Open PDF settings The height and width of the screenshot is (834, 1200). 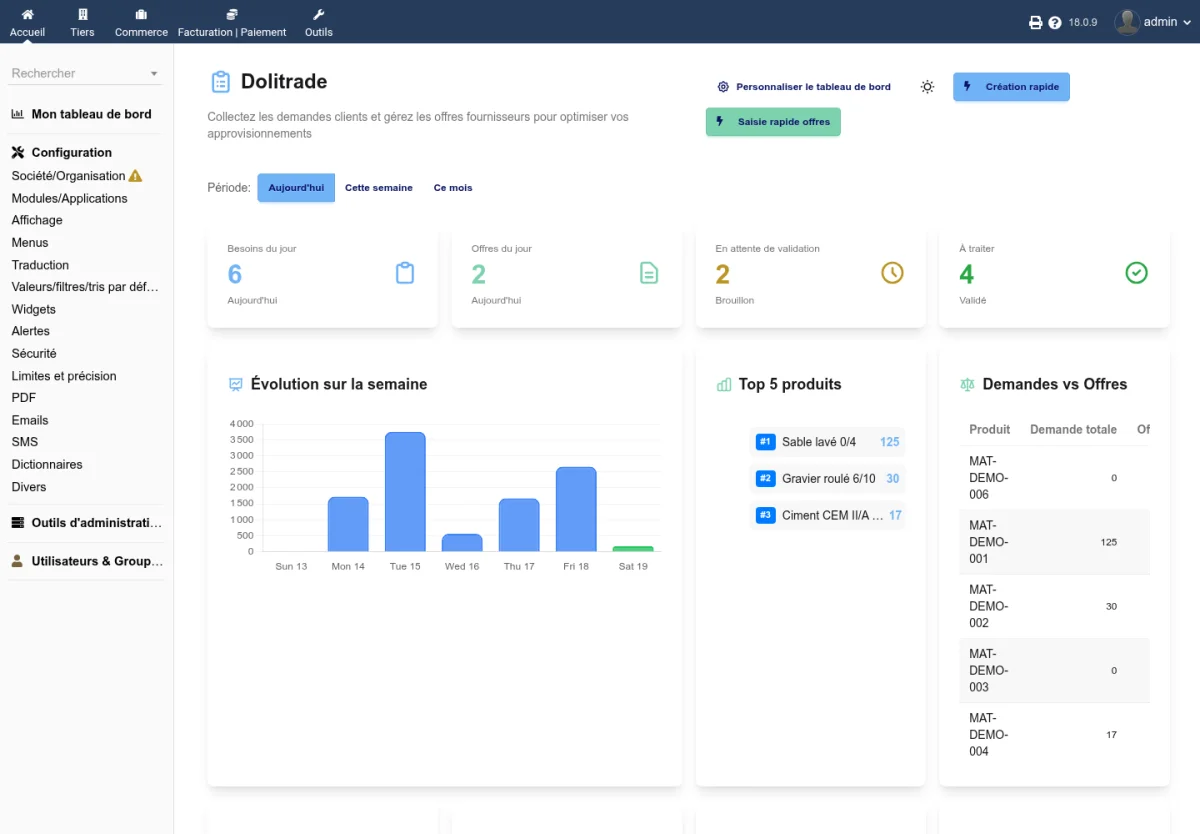click(x=23, y=398)
